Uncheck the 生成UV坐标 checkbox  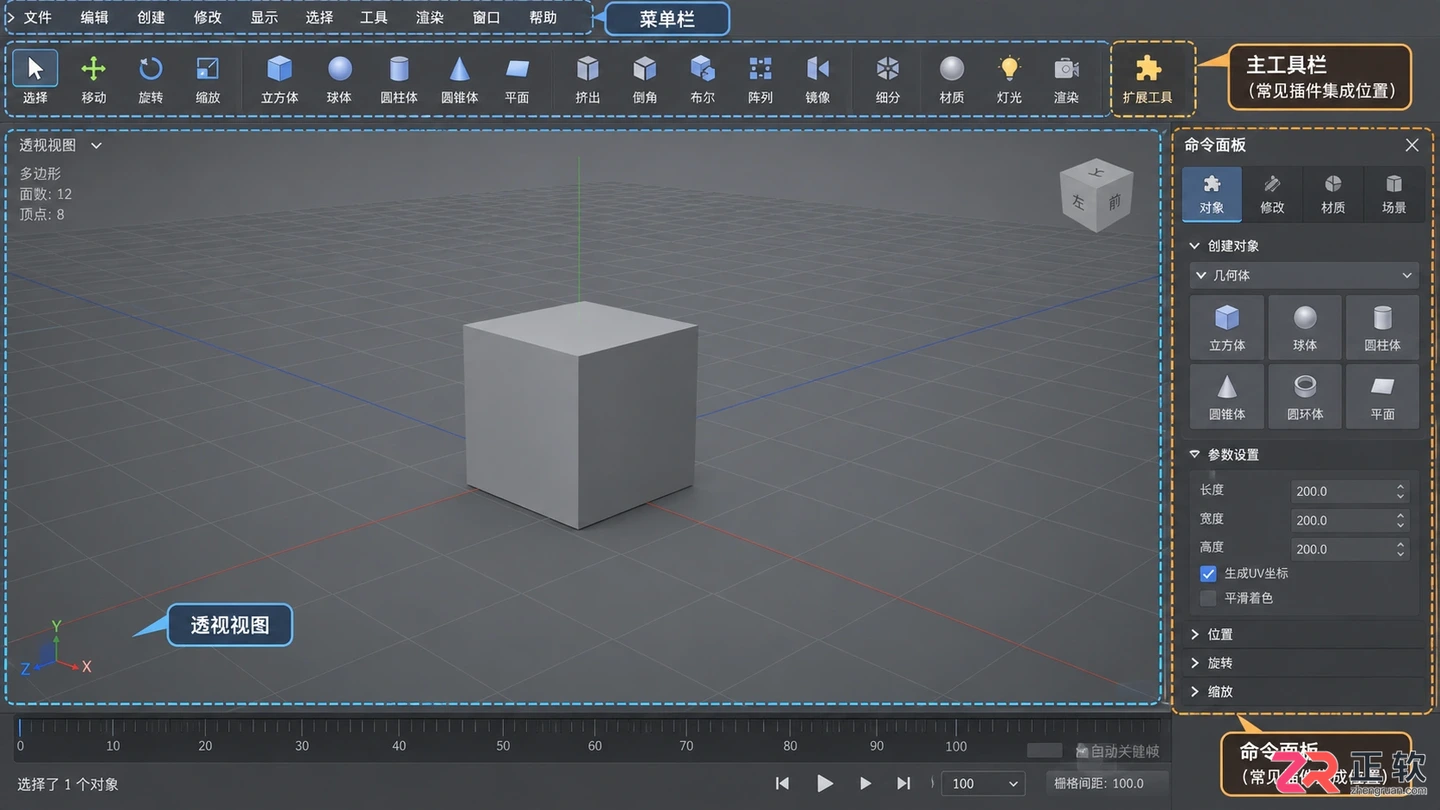click(1208, 574)
